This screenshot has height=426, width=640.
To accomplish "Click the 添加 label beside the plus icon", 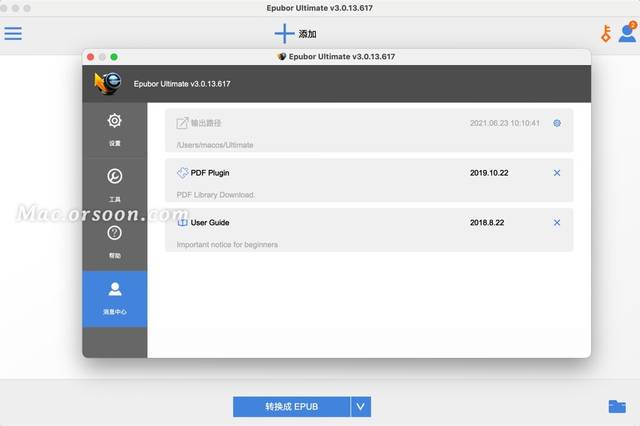I will [307, 34].
